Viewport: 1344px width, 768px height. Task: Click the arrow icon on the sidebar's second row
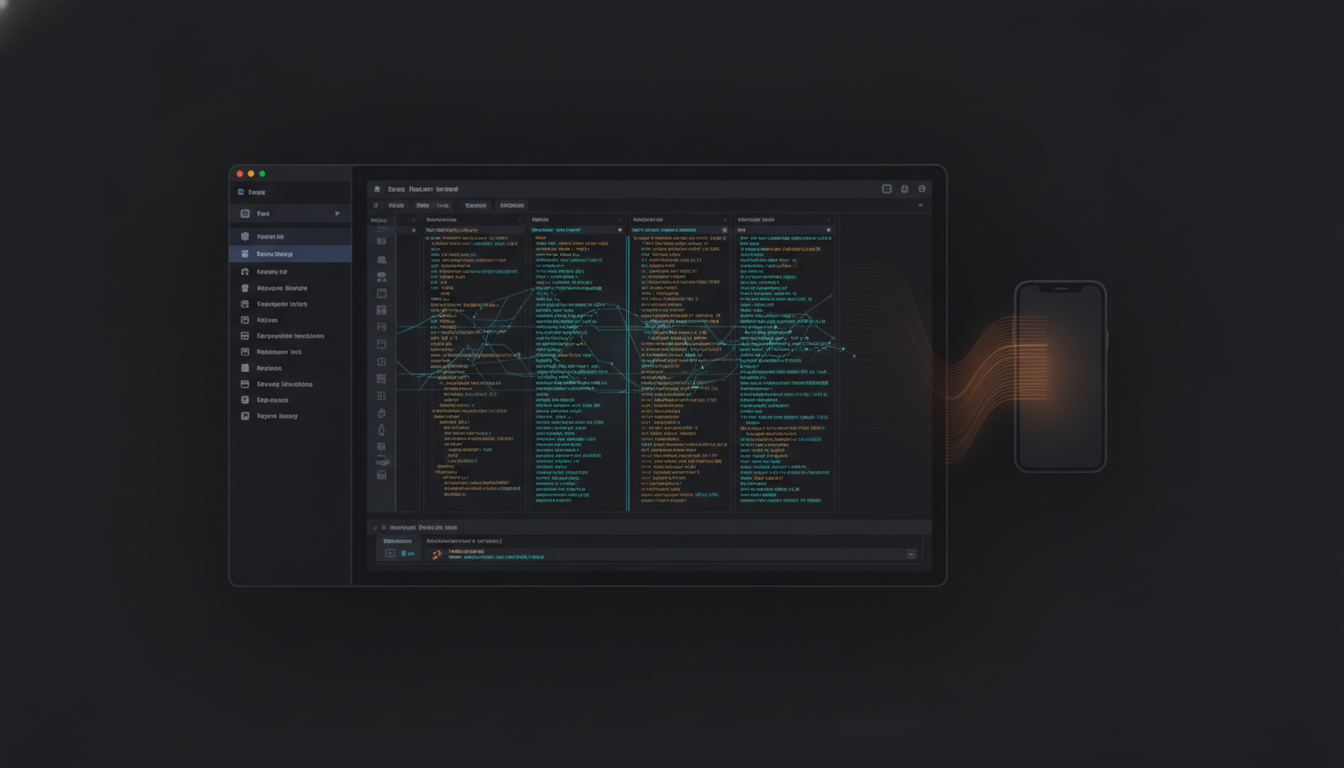(x=337, y=214)
